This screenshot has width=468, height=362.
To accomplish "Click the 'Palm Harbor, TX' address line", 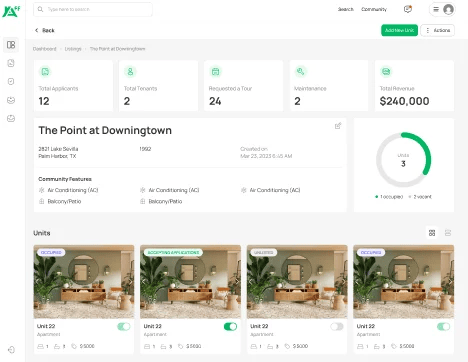I will (x=57, y=156).
